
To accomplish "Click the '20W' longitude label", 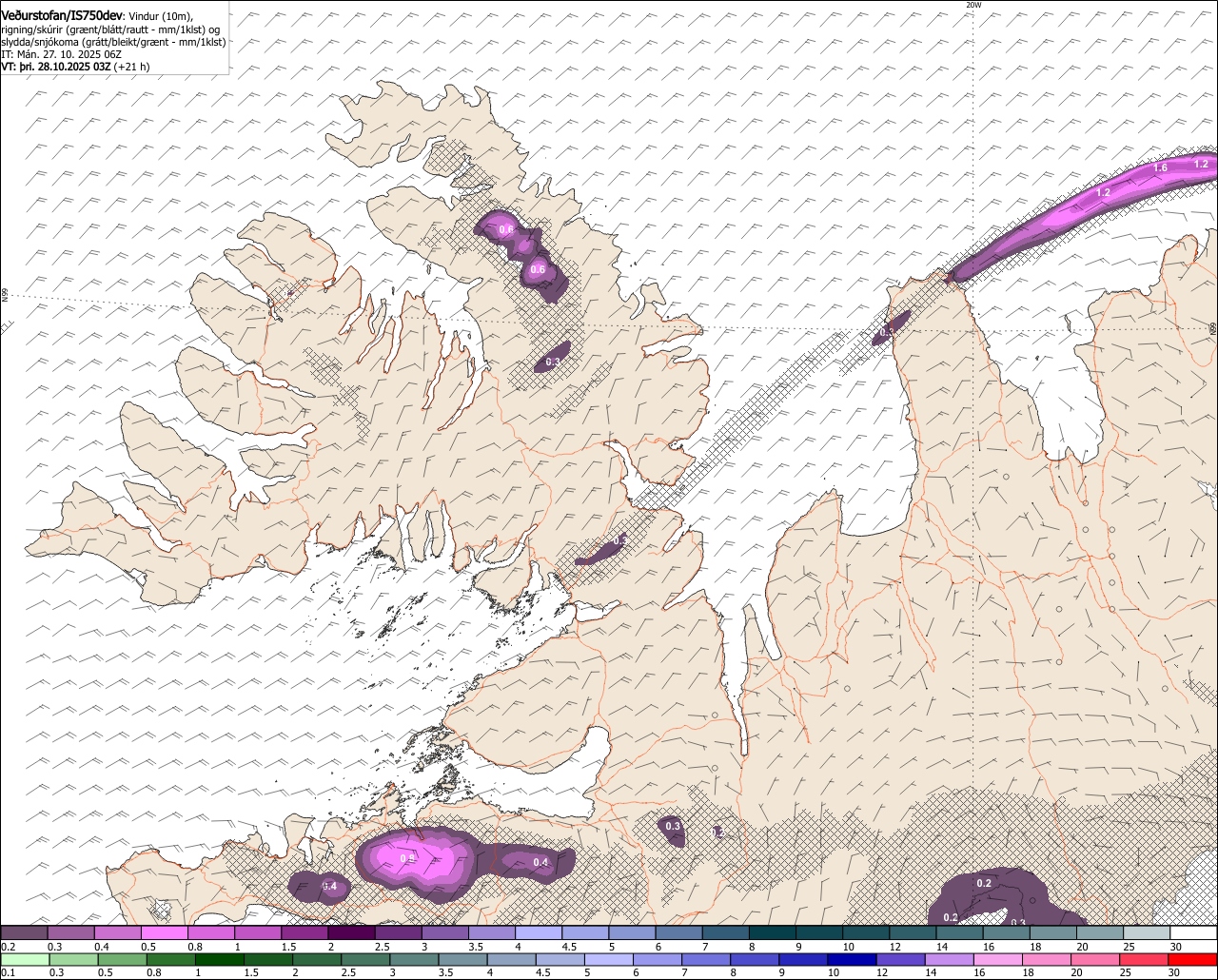I will pyautogui.click(x=972, y=5).
